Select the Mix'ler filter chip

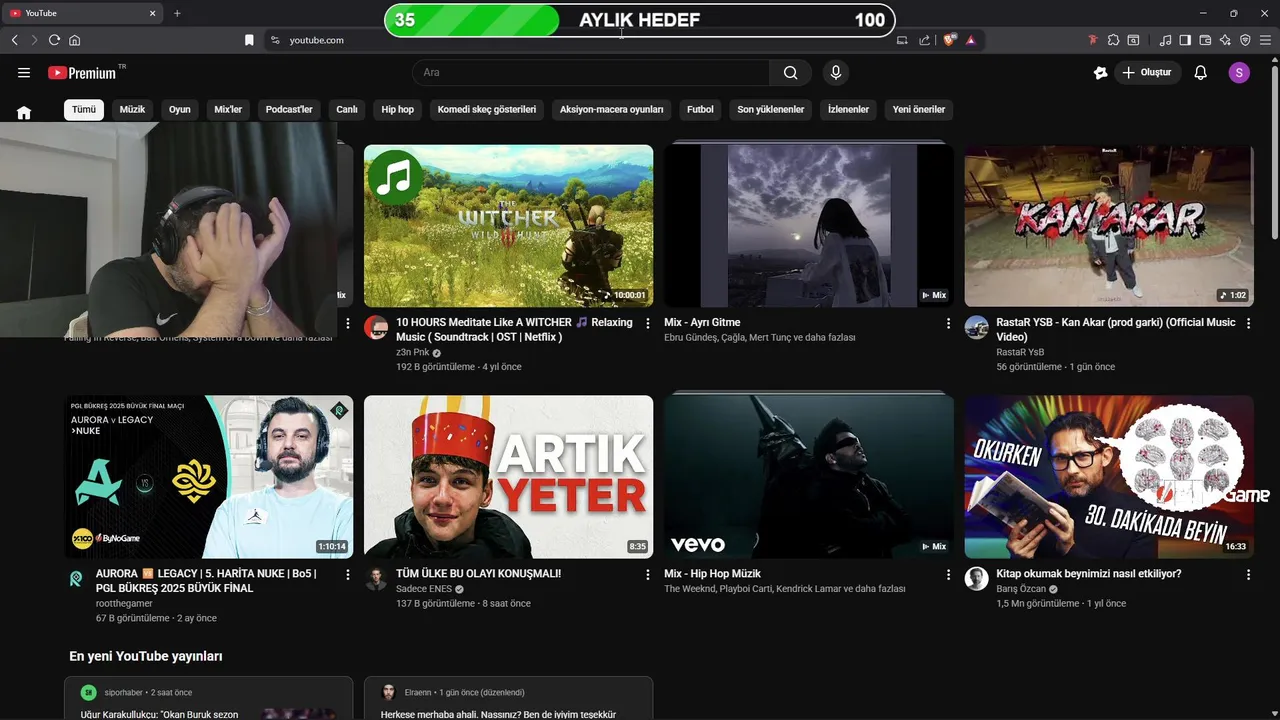pyautogui.click(x=228, y=109)
